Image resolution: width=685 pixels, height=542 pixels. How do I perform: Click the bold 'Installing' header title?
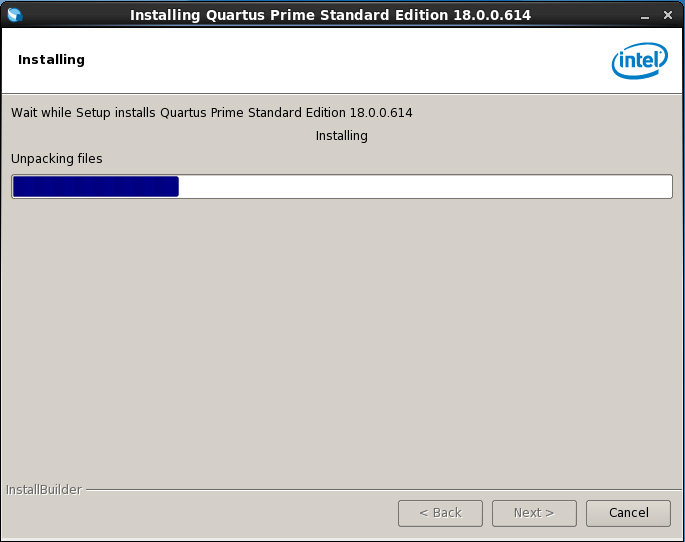tap(51, 60)
